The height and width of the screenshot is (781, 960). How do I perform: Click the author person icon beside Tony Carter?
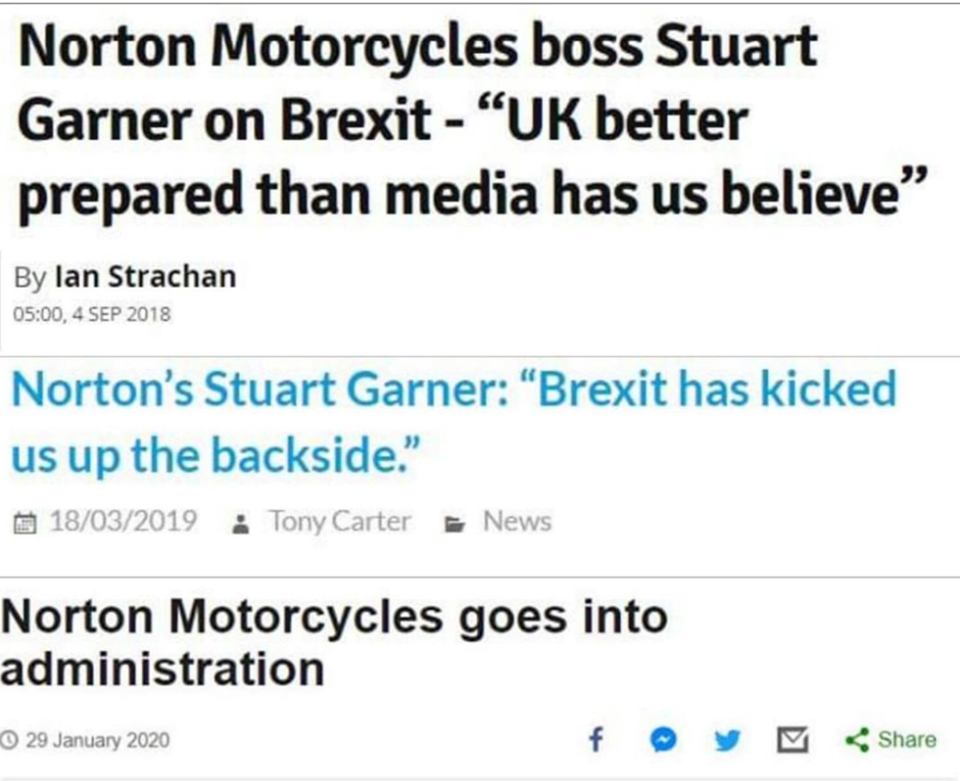pos(240,520)
